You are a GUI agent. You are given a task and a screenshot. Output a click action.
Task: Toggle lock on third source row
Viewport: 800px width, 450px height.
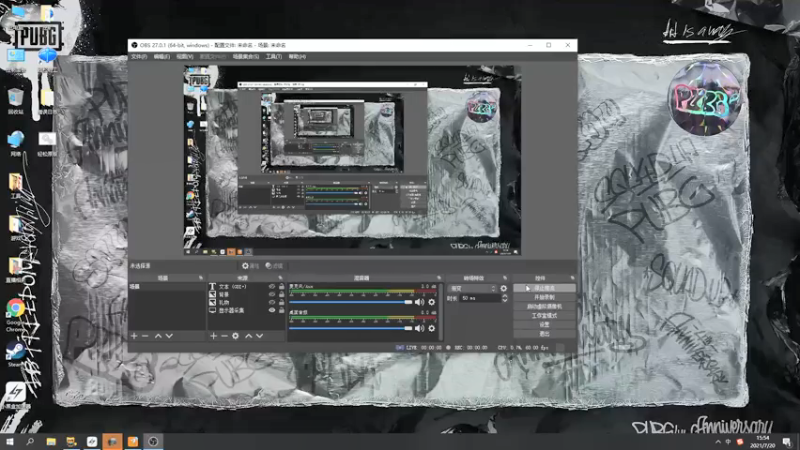click(281, 302)
